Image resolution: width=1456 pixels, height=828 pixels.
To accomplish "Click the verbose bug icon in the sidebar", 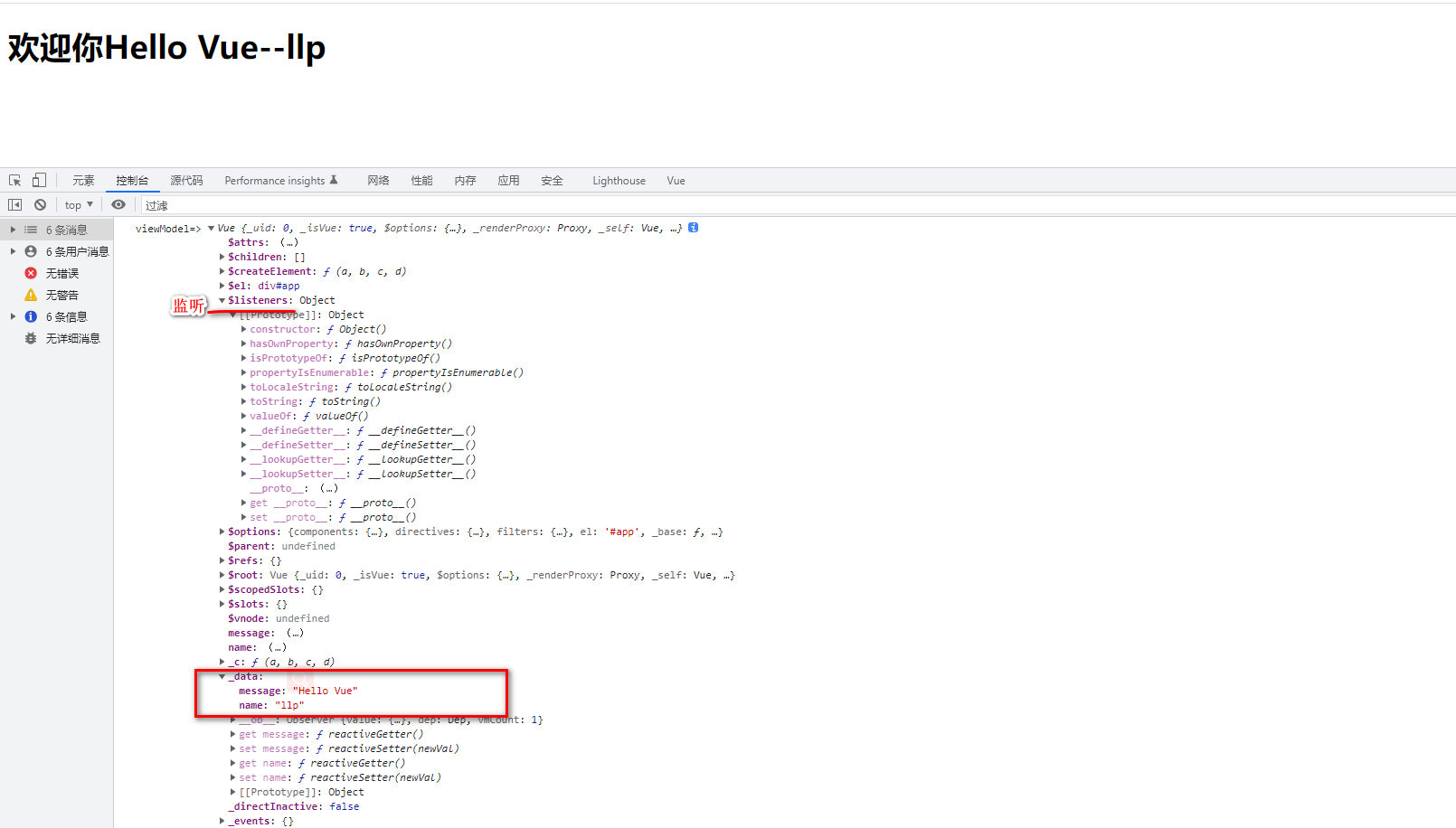I will [x=31, y=338].
